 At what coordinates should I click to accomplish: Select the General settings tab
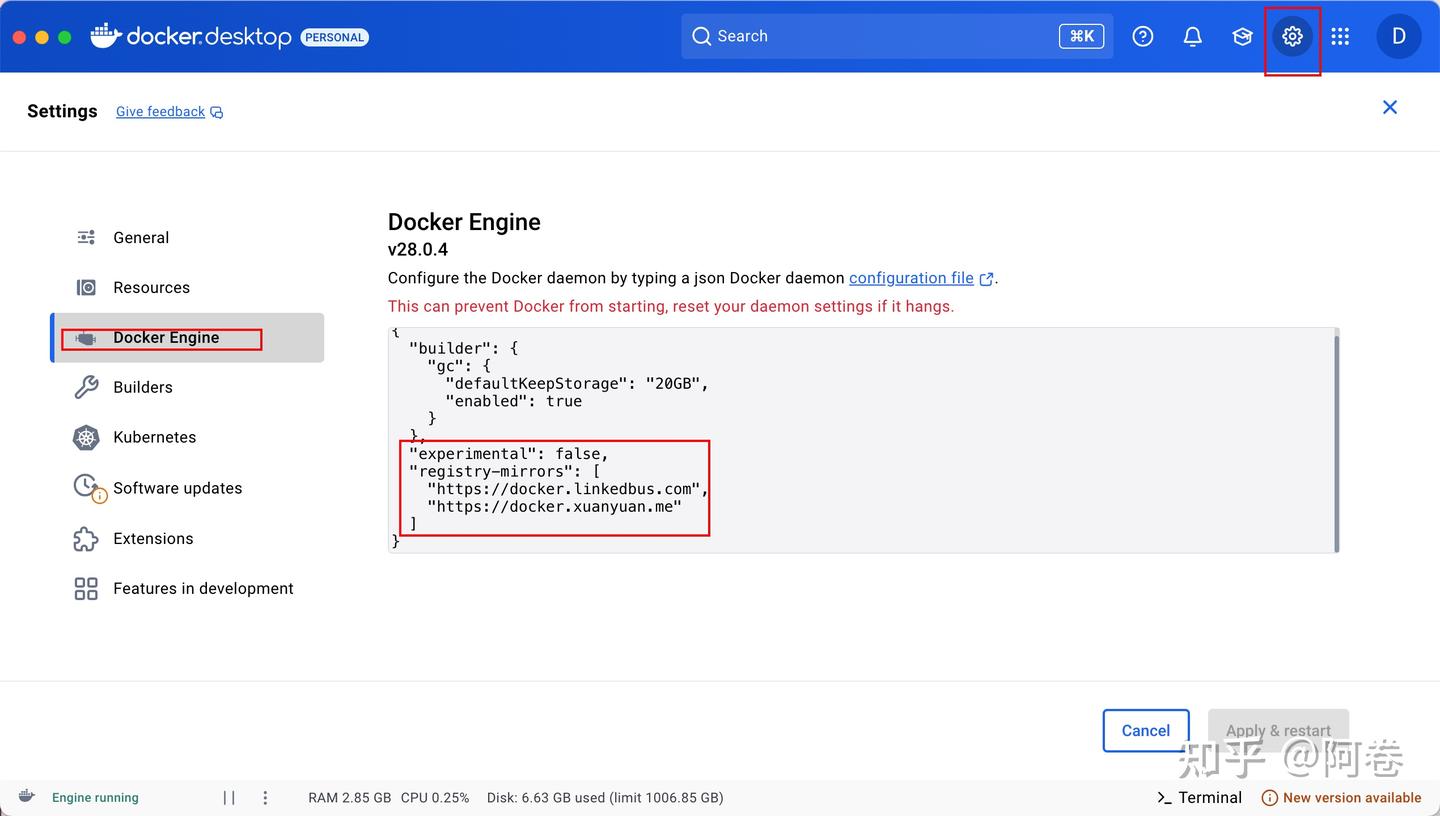coord(187,238)
